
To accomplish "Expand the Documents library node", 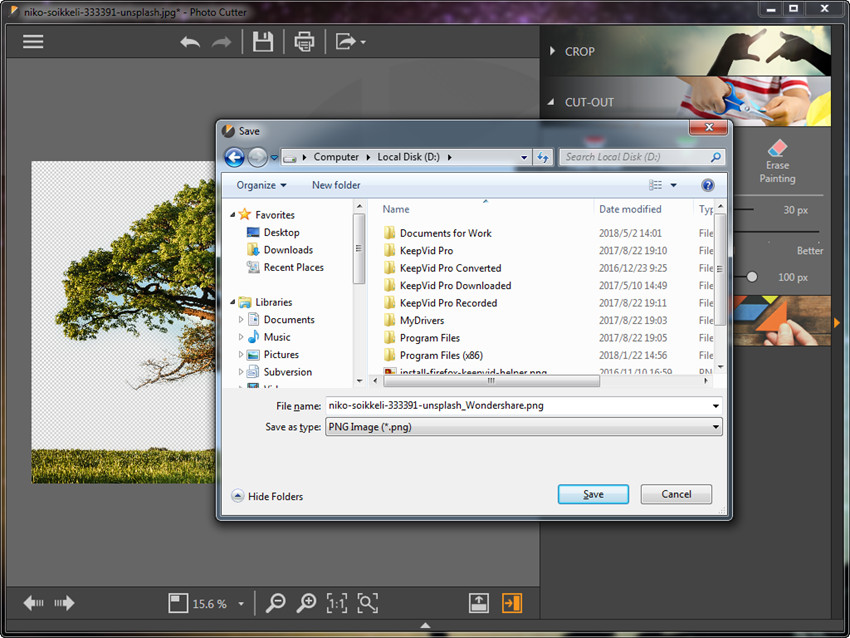I will [x=241, y=320].
